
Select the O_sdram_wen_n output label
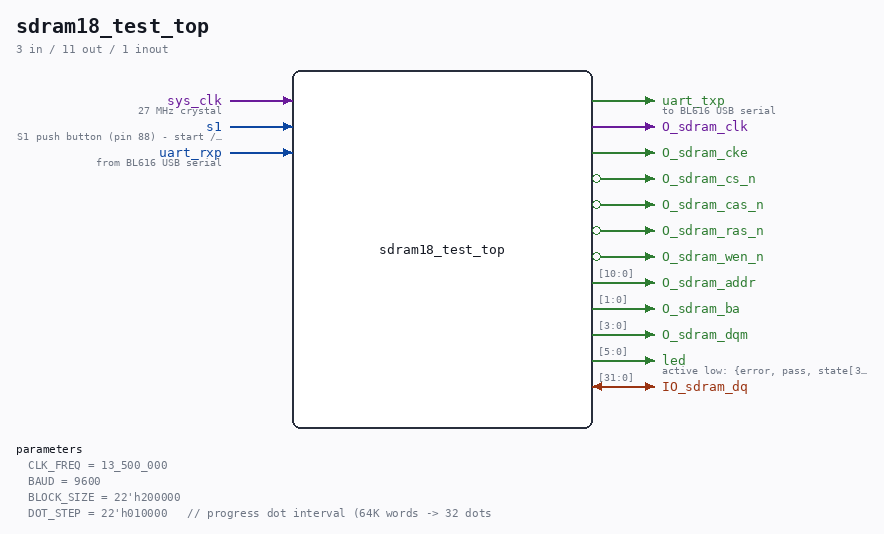713,256
